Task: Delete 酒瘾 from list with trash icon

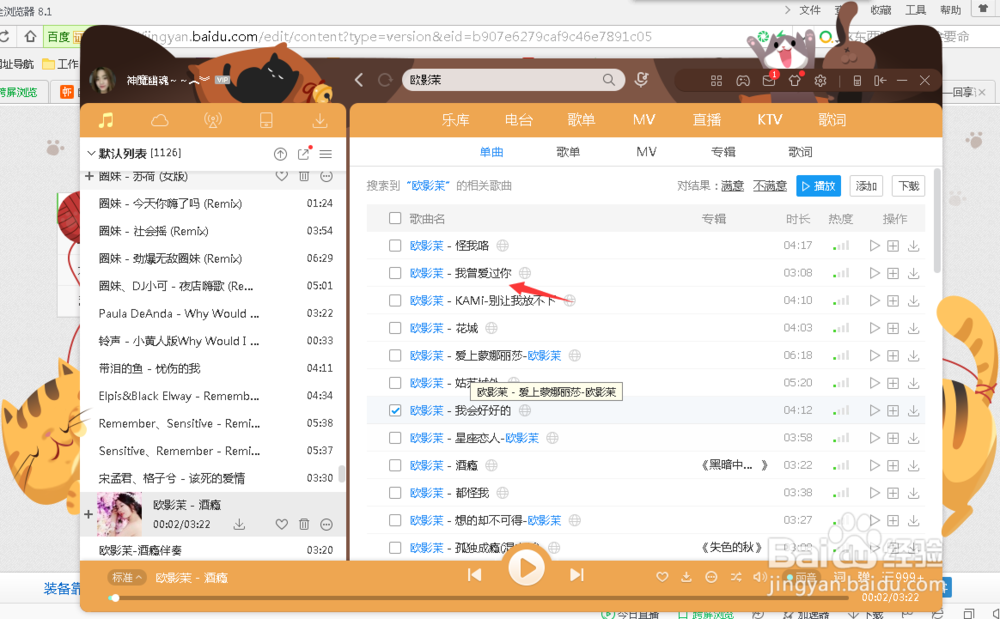Action: (x=304, y=524)
